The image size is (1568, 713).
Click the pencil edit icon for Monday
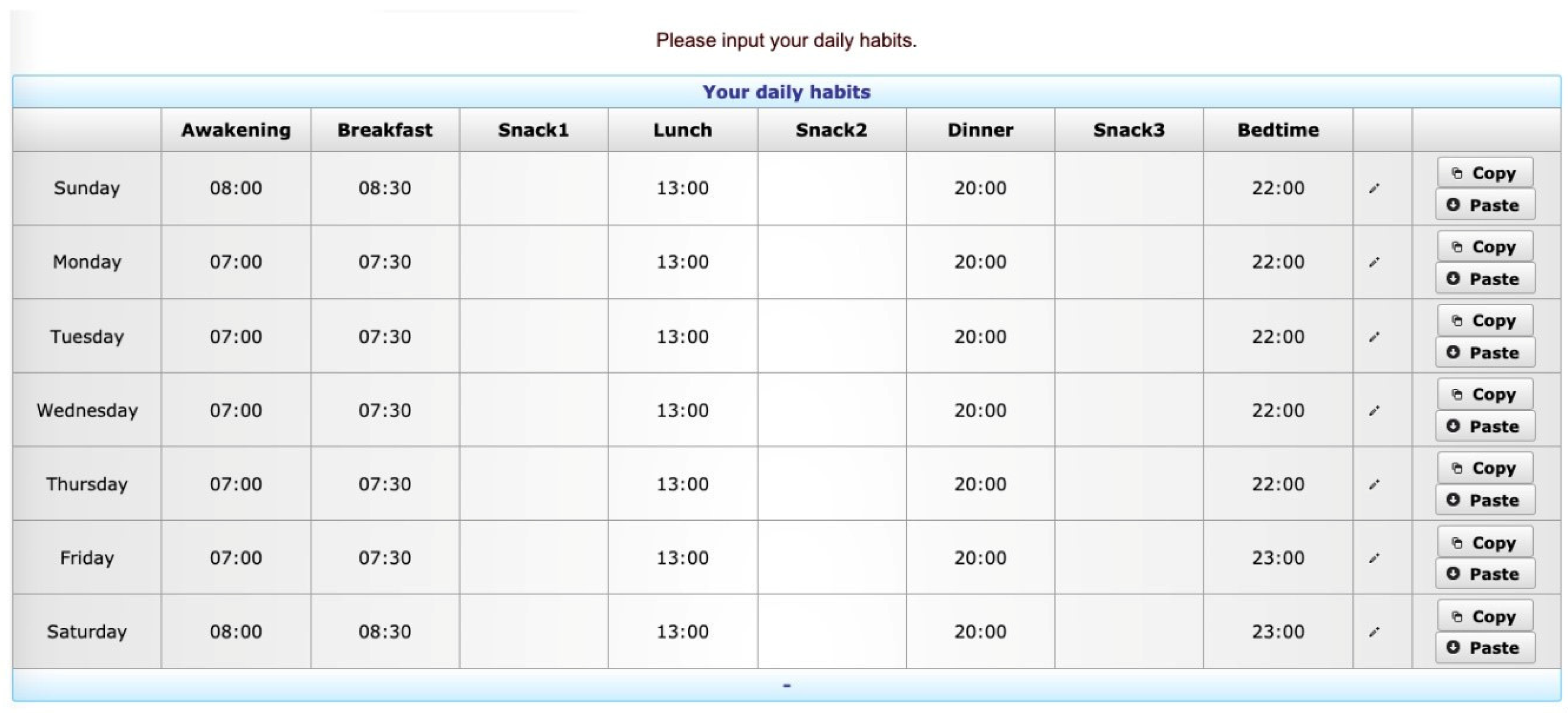1374,262
